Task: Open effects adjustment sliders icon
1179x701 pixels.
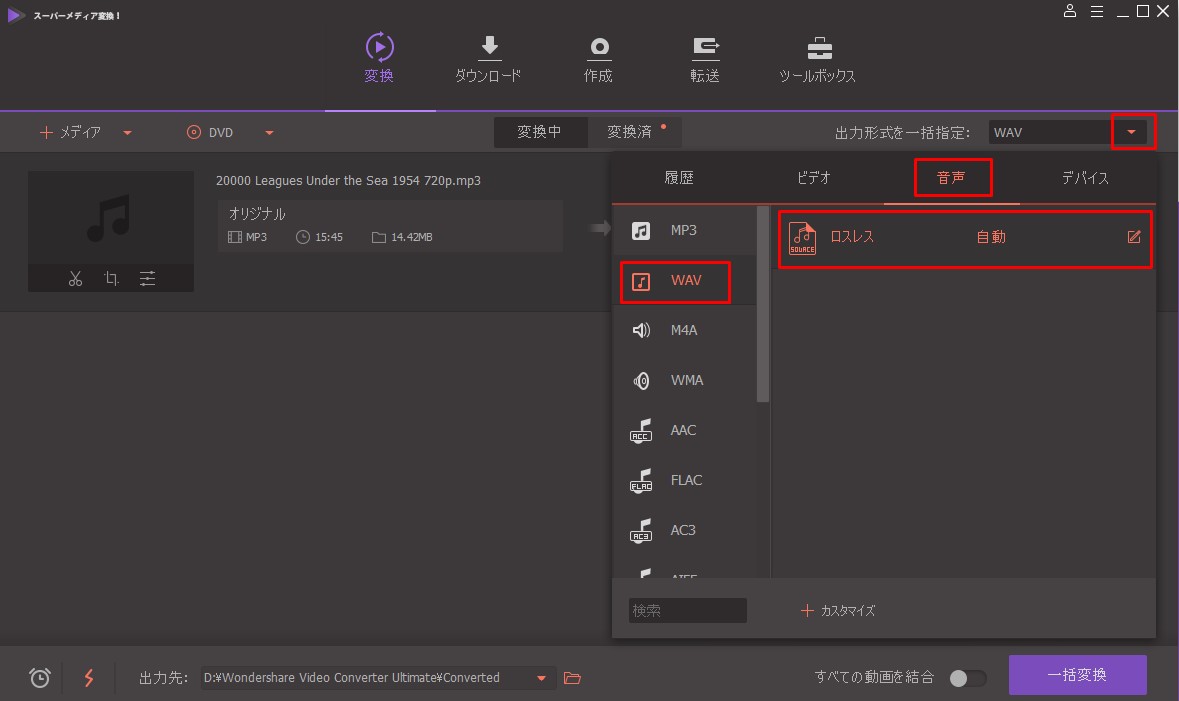Action: click(147, 279)
